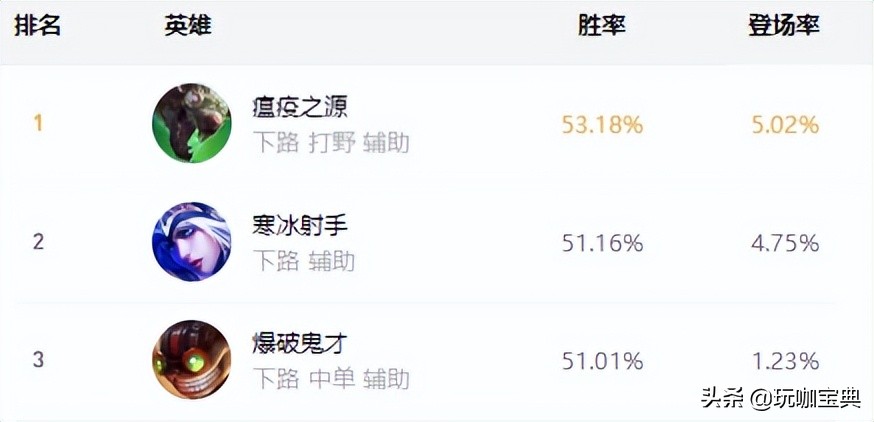The width and height of the screenshot is (874, 422).
Task: Click the 51.16% win rate value
Action: point(602,243)
